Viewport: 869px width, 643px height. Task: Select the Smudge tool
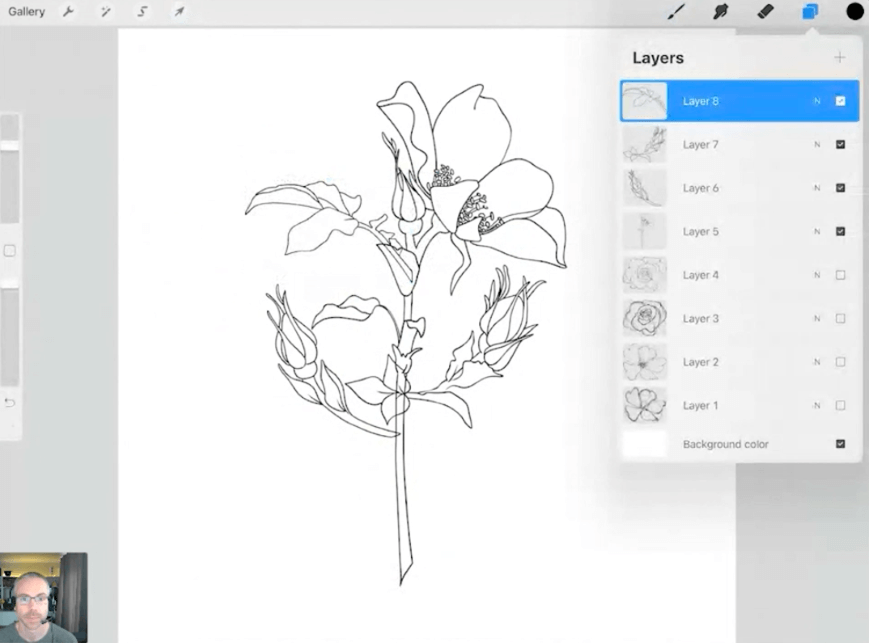720,11
